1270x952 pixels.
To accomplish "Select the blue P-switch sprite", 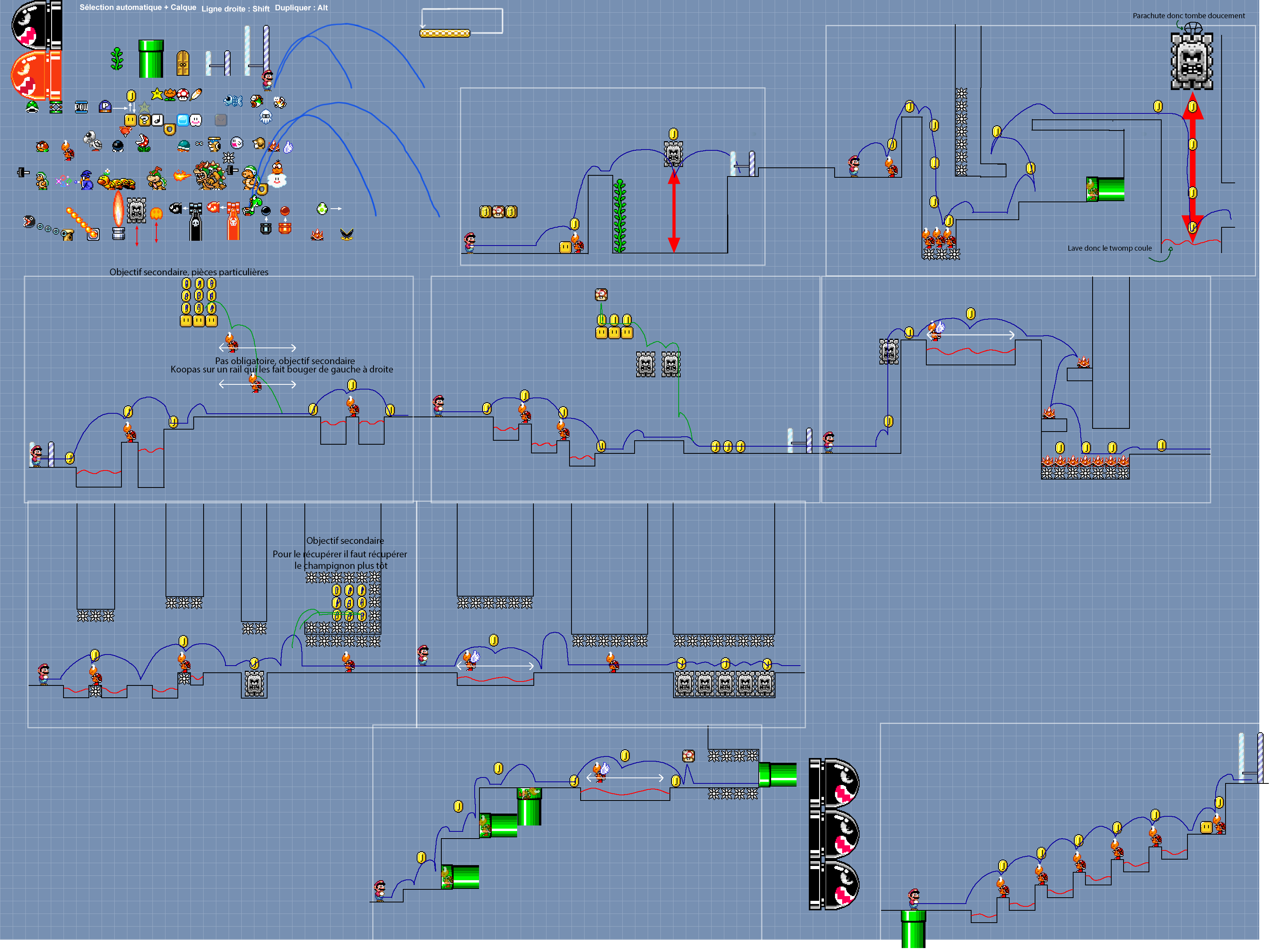I will [105, 106].
